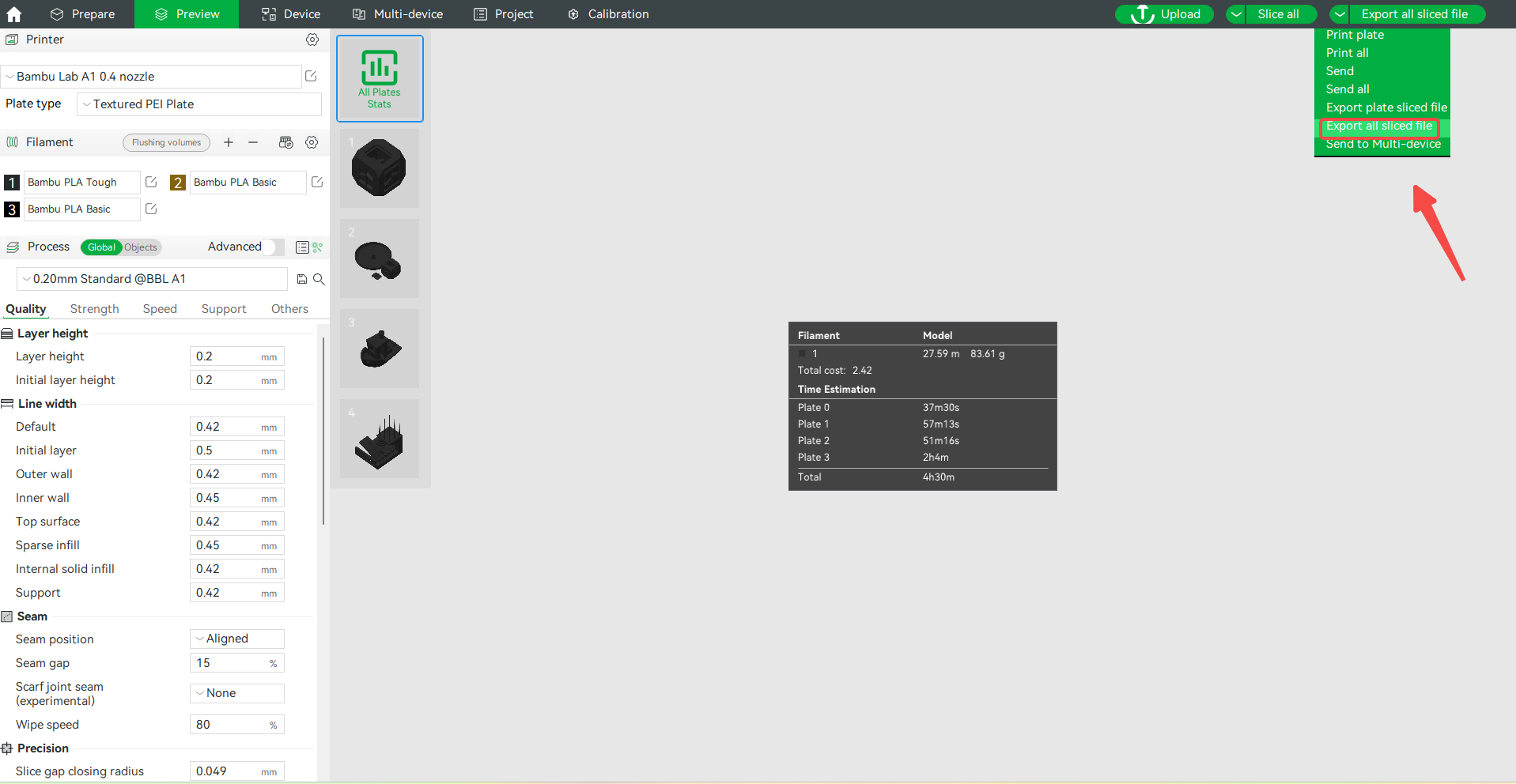Open printer settings gear icon

(312, 40)
